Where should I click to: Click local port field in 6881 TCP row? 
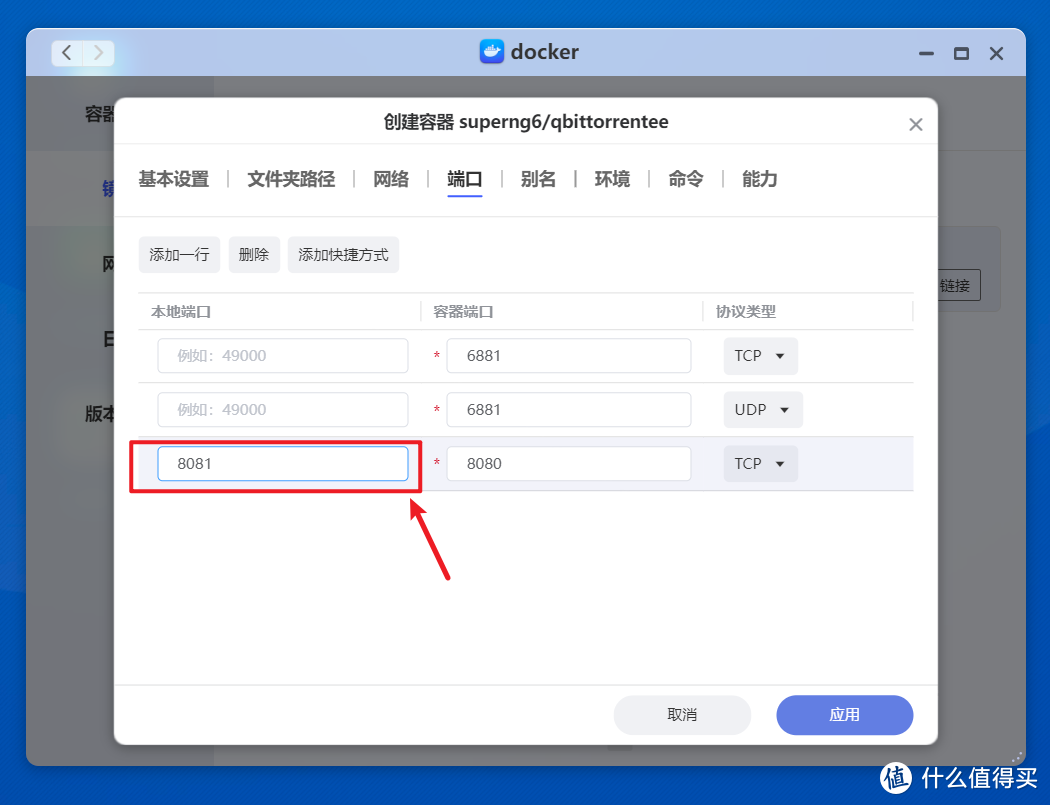[283, 356]
